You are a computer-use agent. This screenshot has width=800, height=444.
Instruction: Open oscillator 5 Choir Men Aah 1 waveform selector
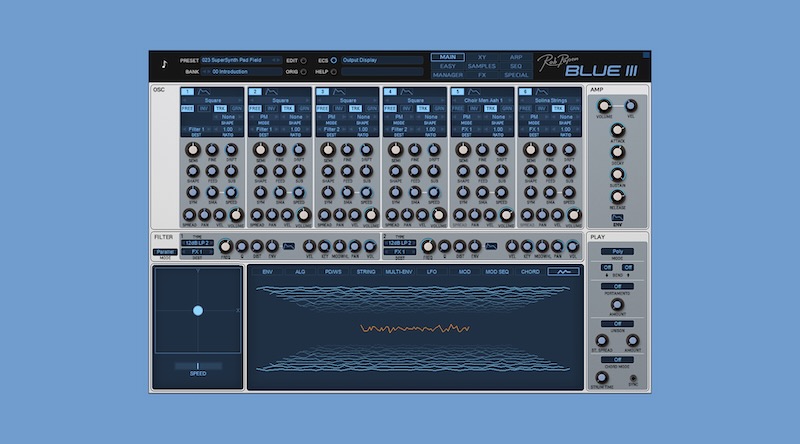(483, 101)
